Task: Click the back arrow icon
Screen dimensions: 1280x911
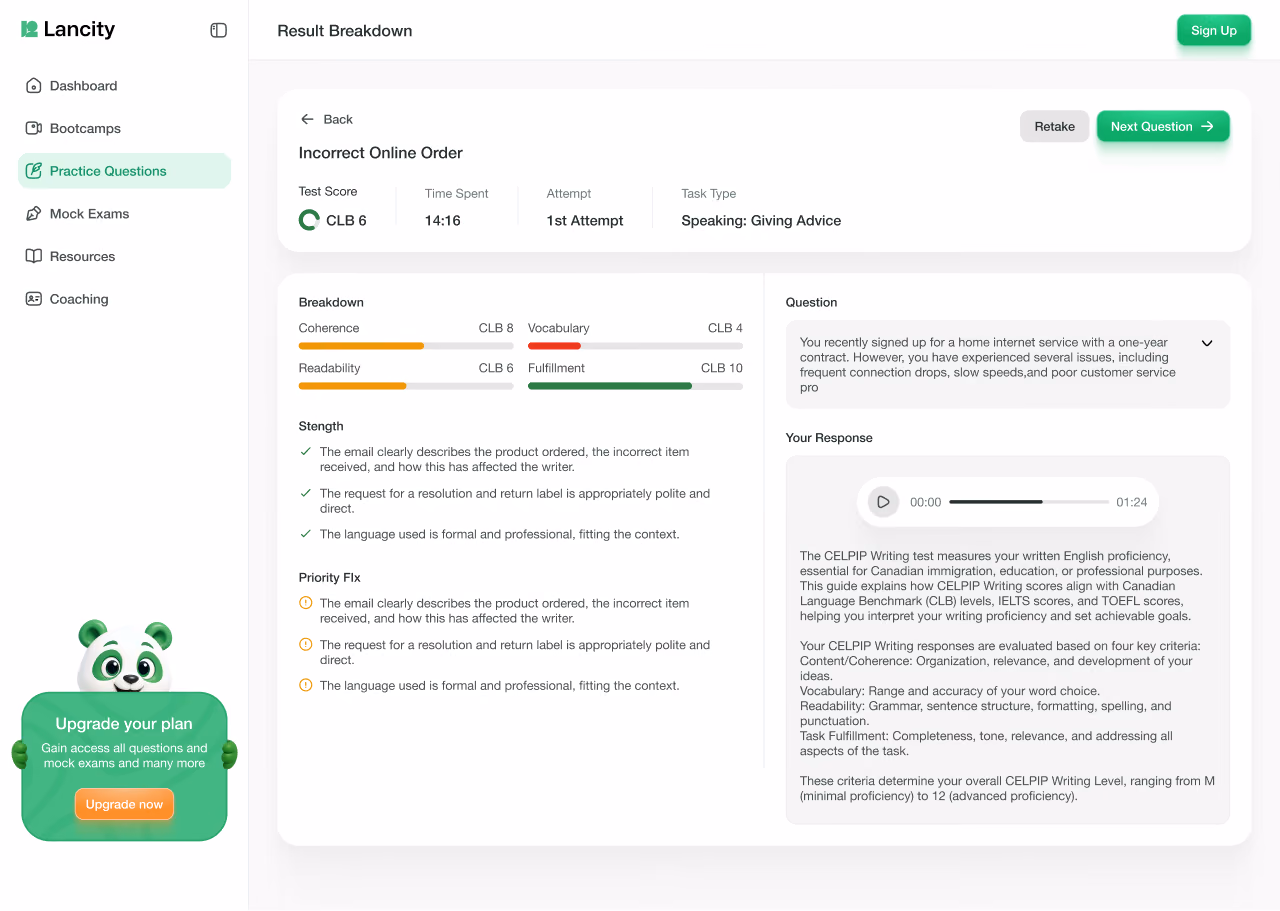Action: 307,119
